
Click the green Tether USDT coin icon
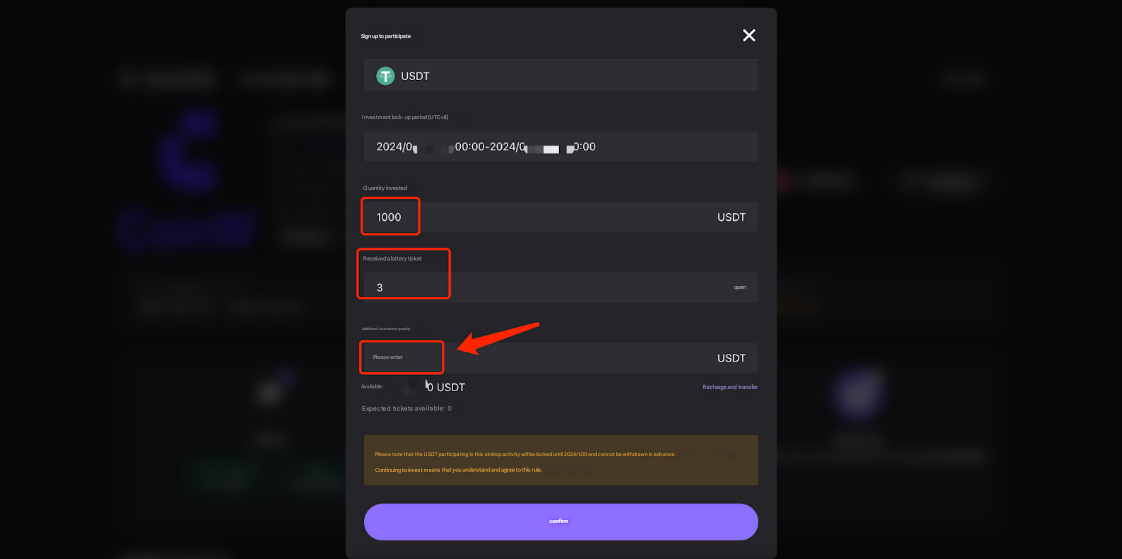(x=386, y=76)
